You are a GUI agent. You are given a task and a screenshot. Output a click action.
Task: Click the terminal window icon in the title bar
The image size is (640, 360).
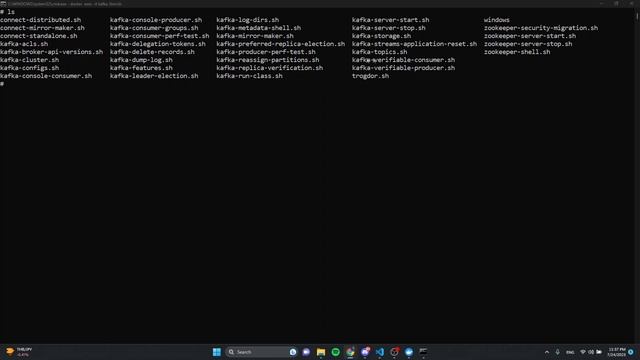pyautogui.click(x=3, y=4)
